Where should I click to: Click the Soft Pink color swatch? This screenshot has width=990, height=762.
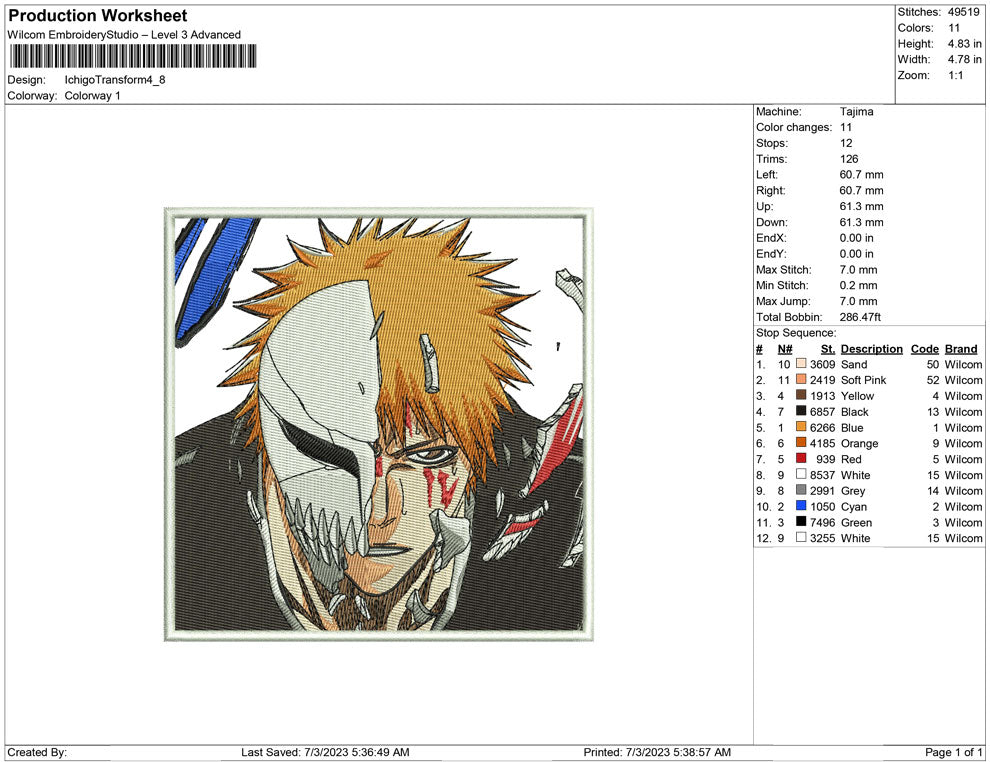[801, 379]
